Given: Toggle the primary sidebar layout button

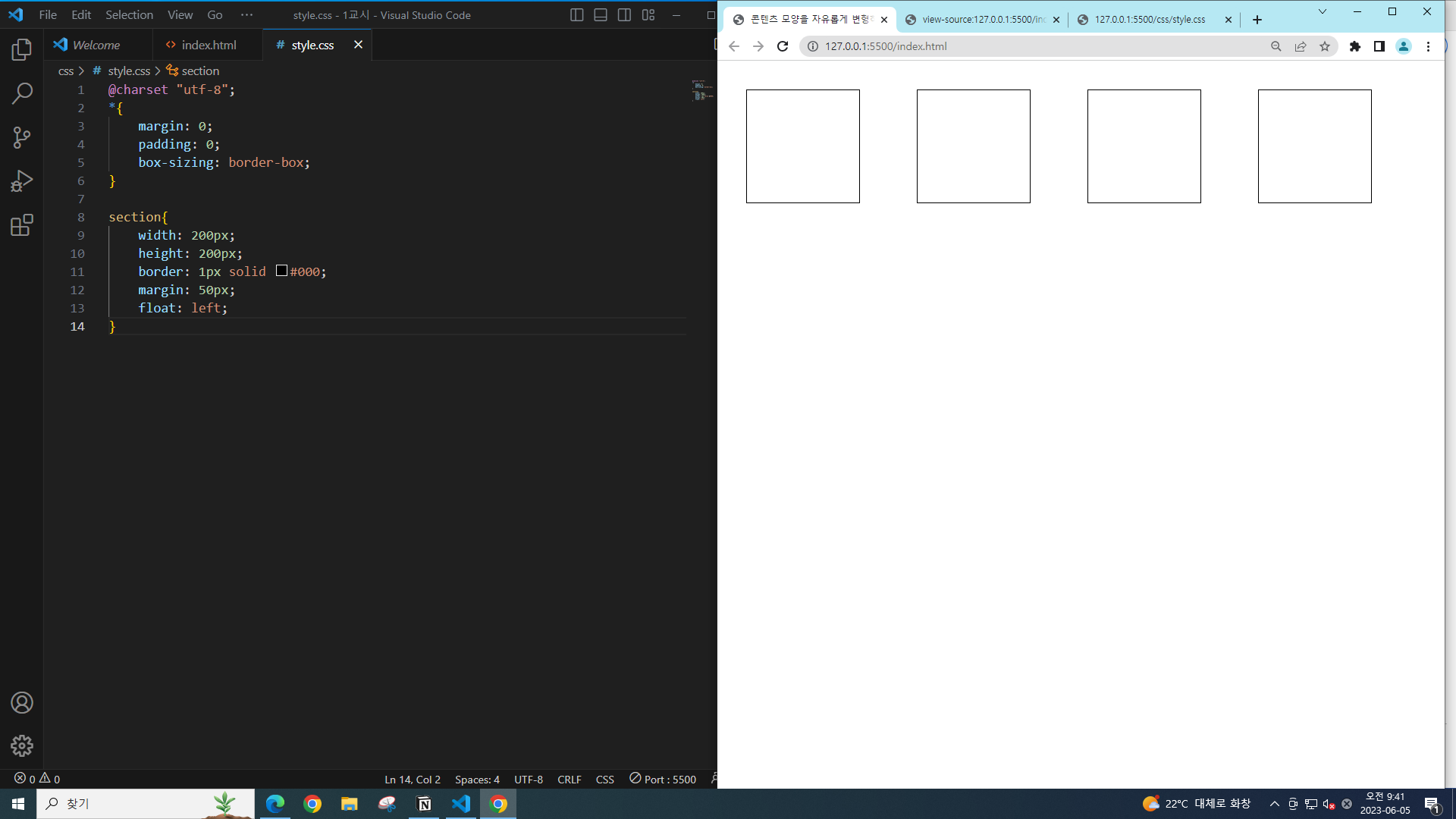Looking at the screenshot, I should point(576,15).
